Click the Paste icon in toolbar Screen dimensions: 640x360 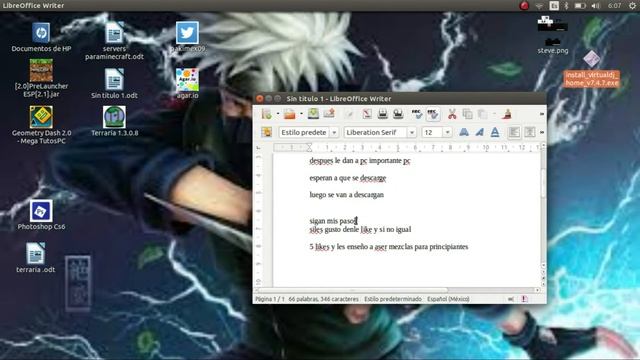[x=482, y=114]
